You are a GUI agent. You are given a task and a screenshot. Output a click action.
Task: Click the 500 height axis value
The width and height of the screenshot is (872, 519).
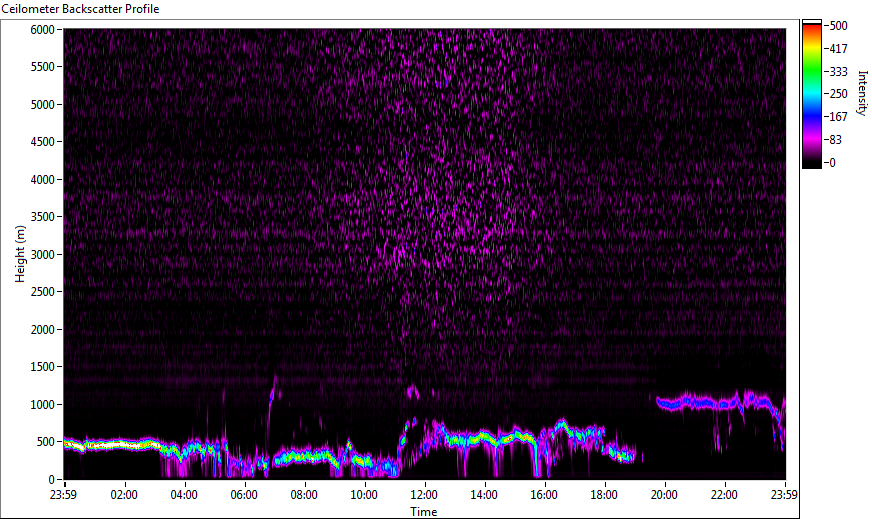click(46, 442)
